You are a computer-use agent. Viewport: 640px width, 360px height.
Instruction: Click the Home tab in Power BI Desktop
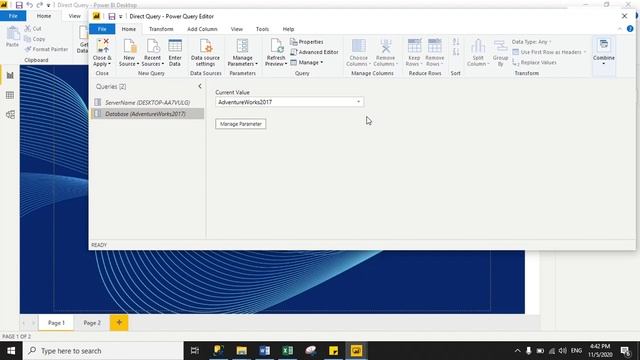(x=44, y=16)
